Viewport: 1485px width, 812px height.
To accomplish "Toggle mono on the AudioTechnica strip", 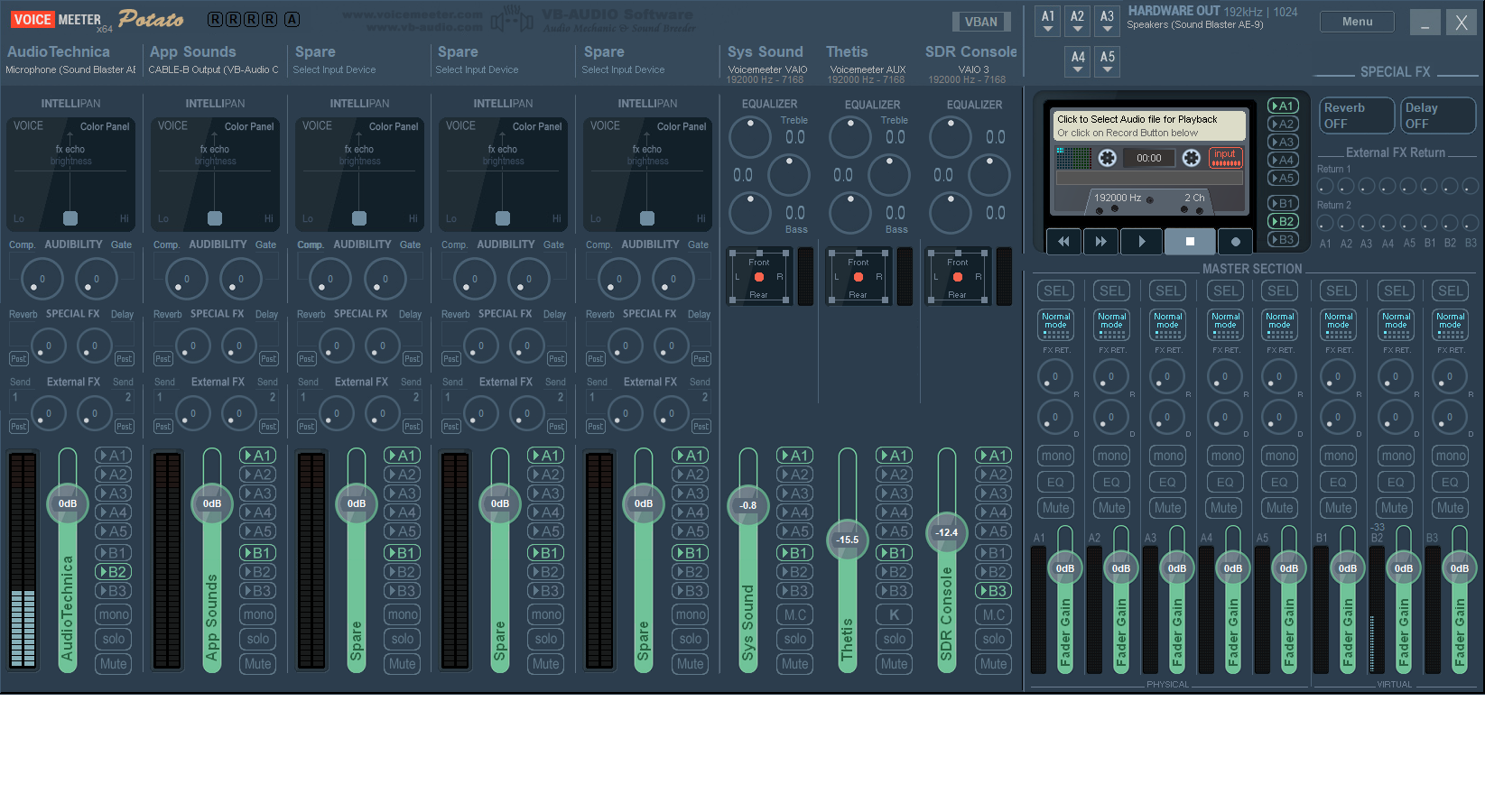I will pyautogui.click(x=114, y=614).
